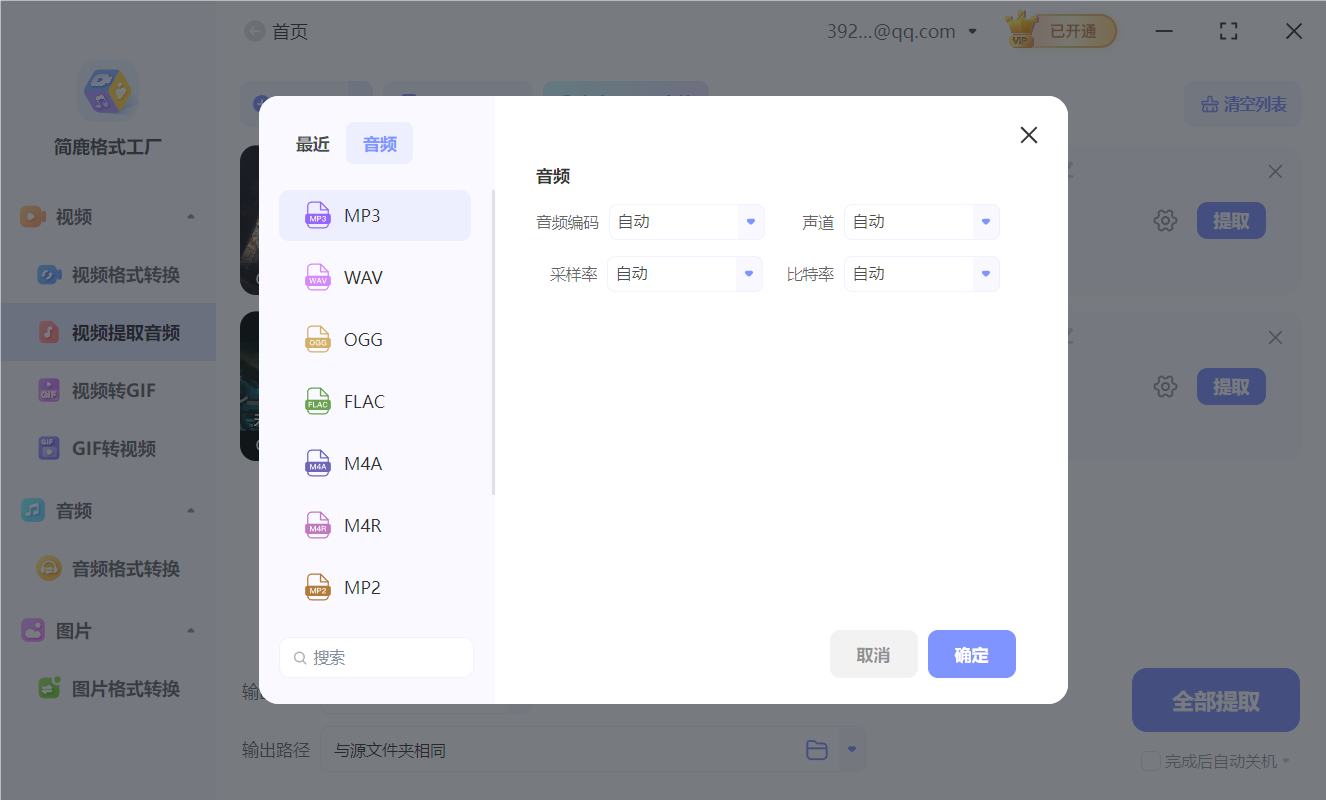Click the back arrow beside 首页
This screenshot has width=1326, height=800.
point(254,30)
